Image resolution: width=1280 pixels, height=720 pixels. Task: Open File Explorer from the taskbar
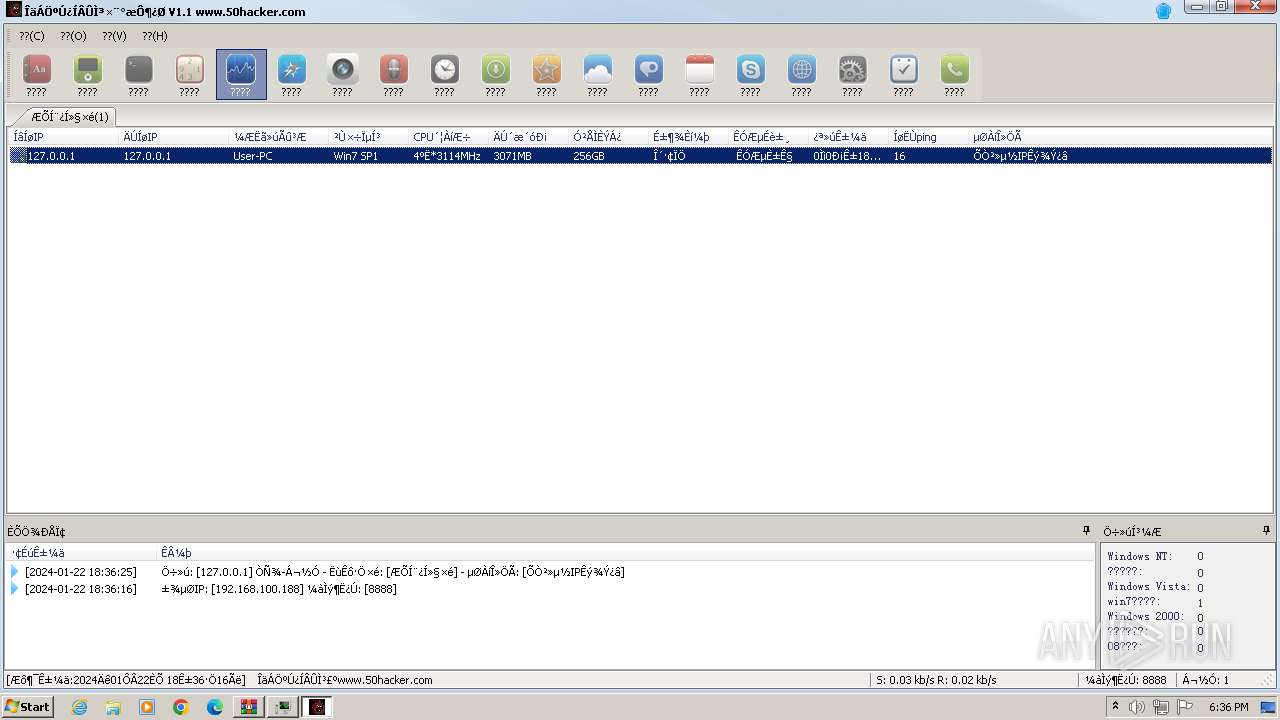[113, 707]
